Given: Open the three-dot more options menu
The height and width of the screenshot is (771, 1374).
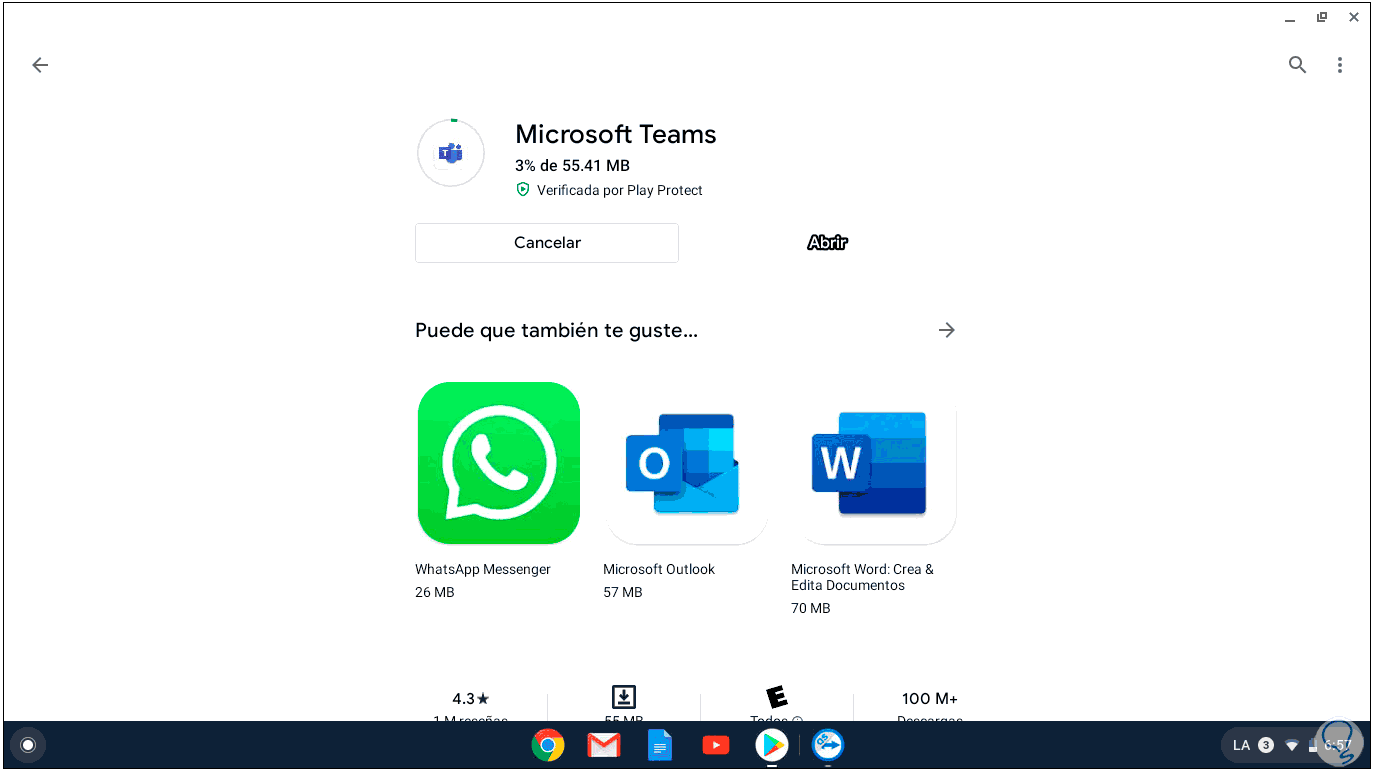Looking at the screenshot, I should [1340, 65].
